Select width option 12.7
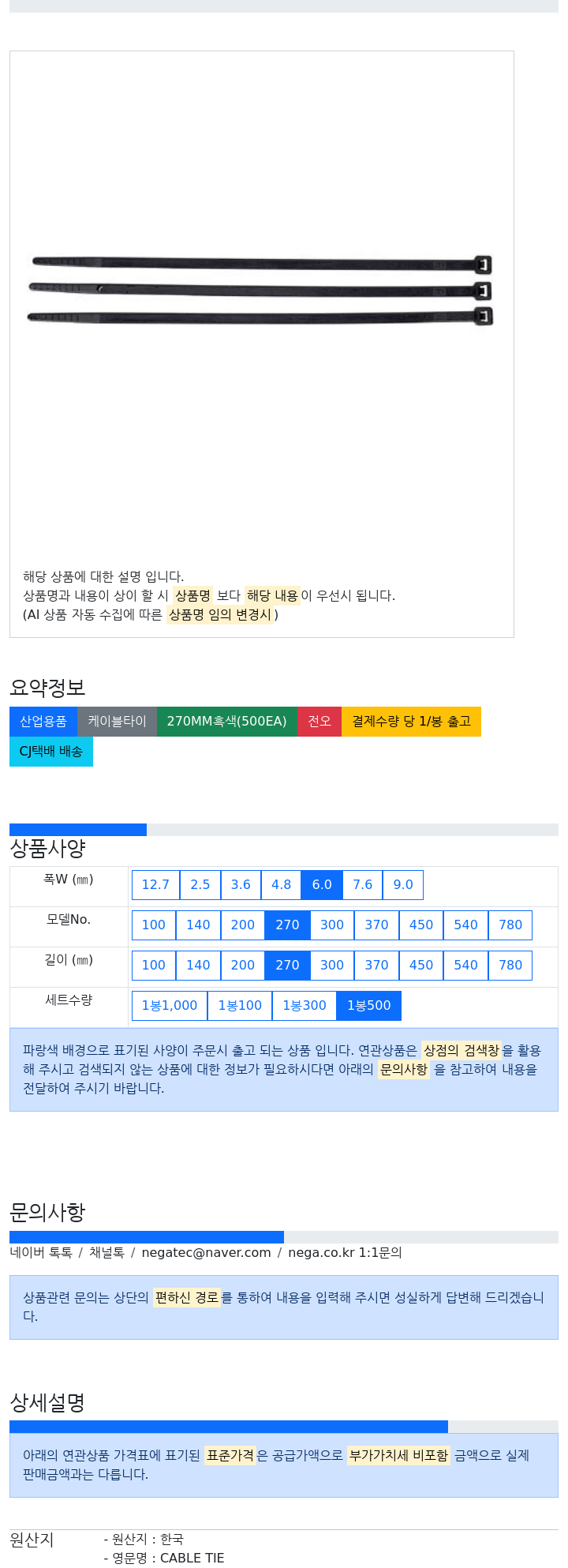568x1568 pixels. [x=155, y=885]
